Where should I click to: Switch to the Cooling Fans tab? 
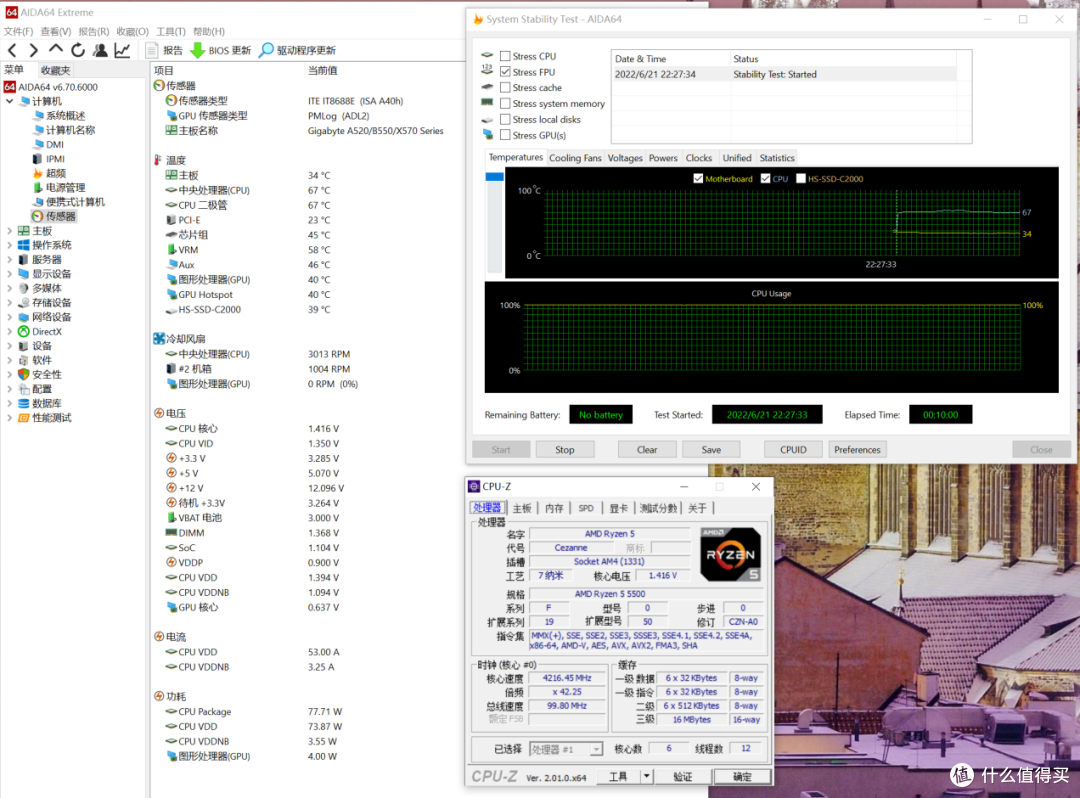click(575, 158)
